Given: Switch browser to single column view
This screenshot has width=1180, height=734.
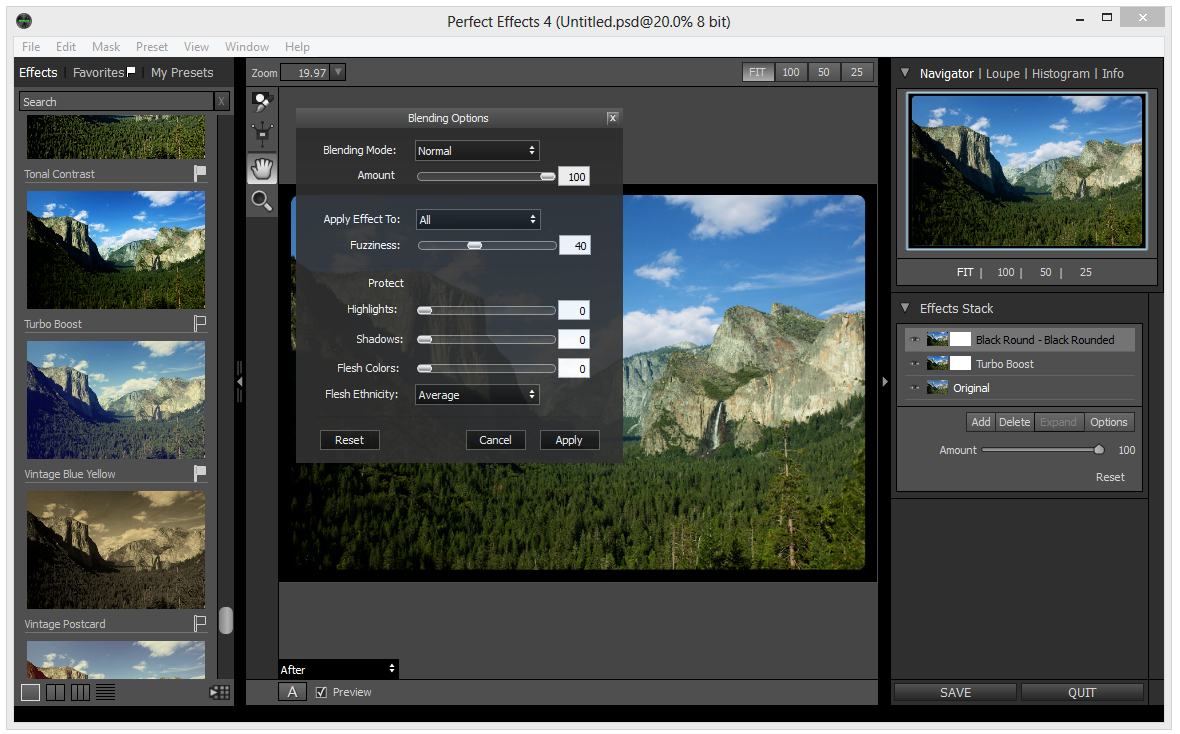Looking at the screenshot, I should pos(31,693).
